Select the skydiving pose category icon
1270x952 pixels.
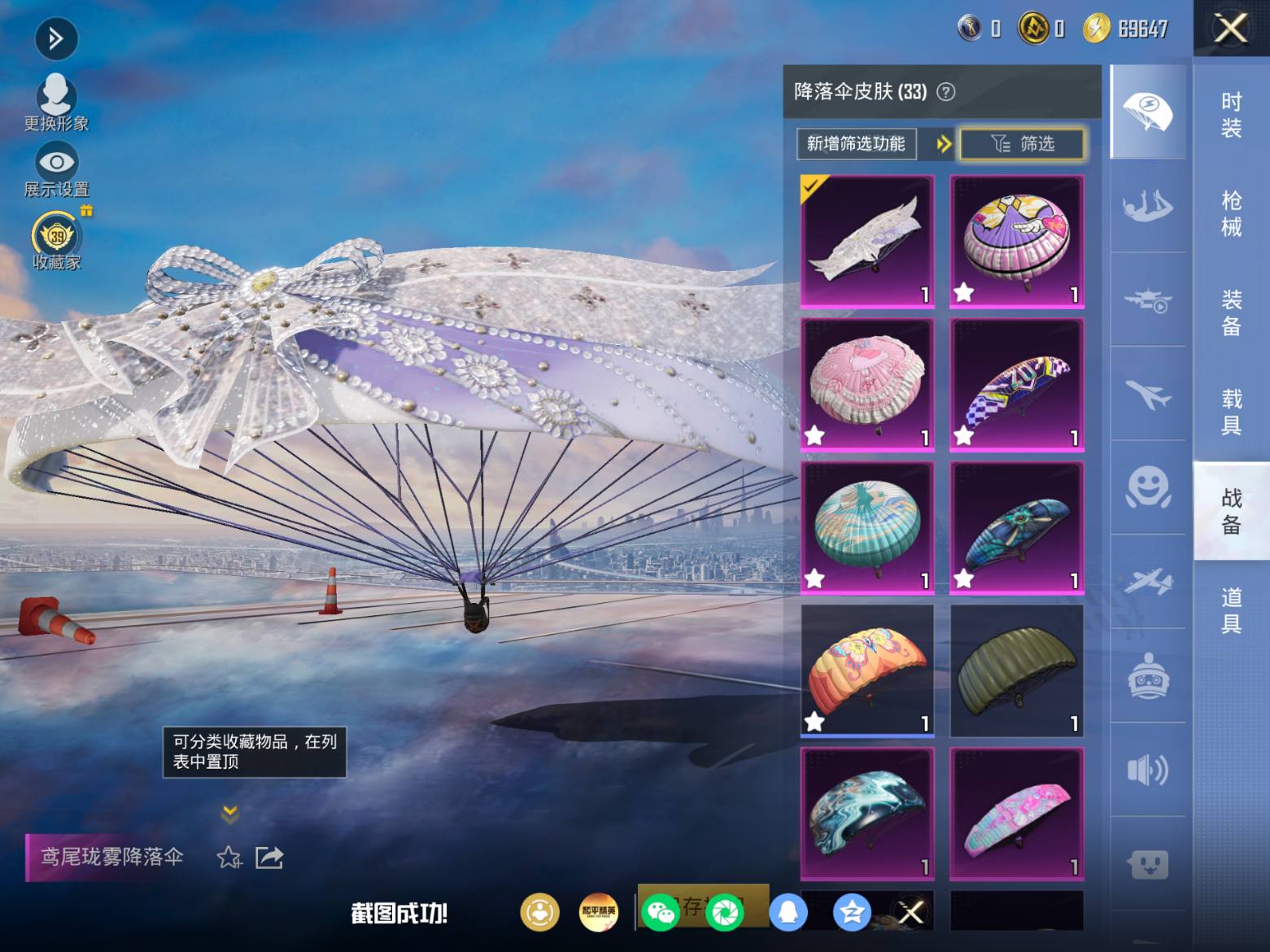(1147, 205)
